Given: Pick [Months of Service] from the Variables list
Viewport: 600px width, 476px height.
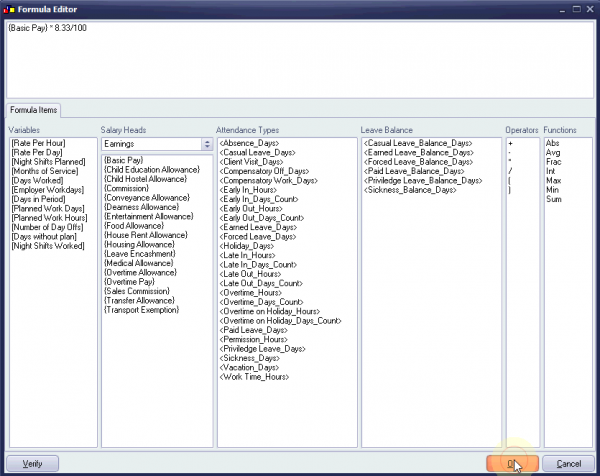Looking at the screenshot, I should 41,170.
